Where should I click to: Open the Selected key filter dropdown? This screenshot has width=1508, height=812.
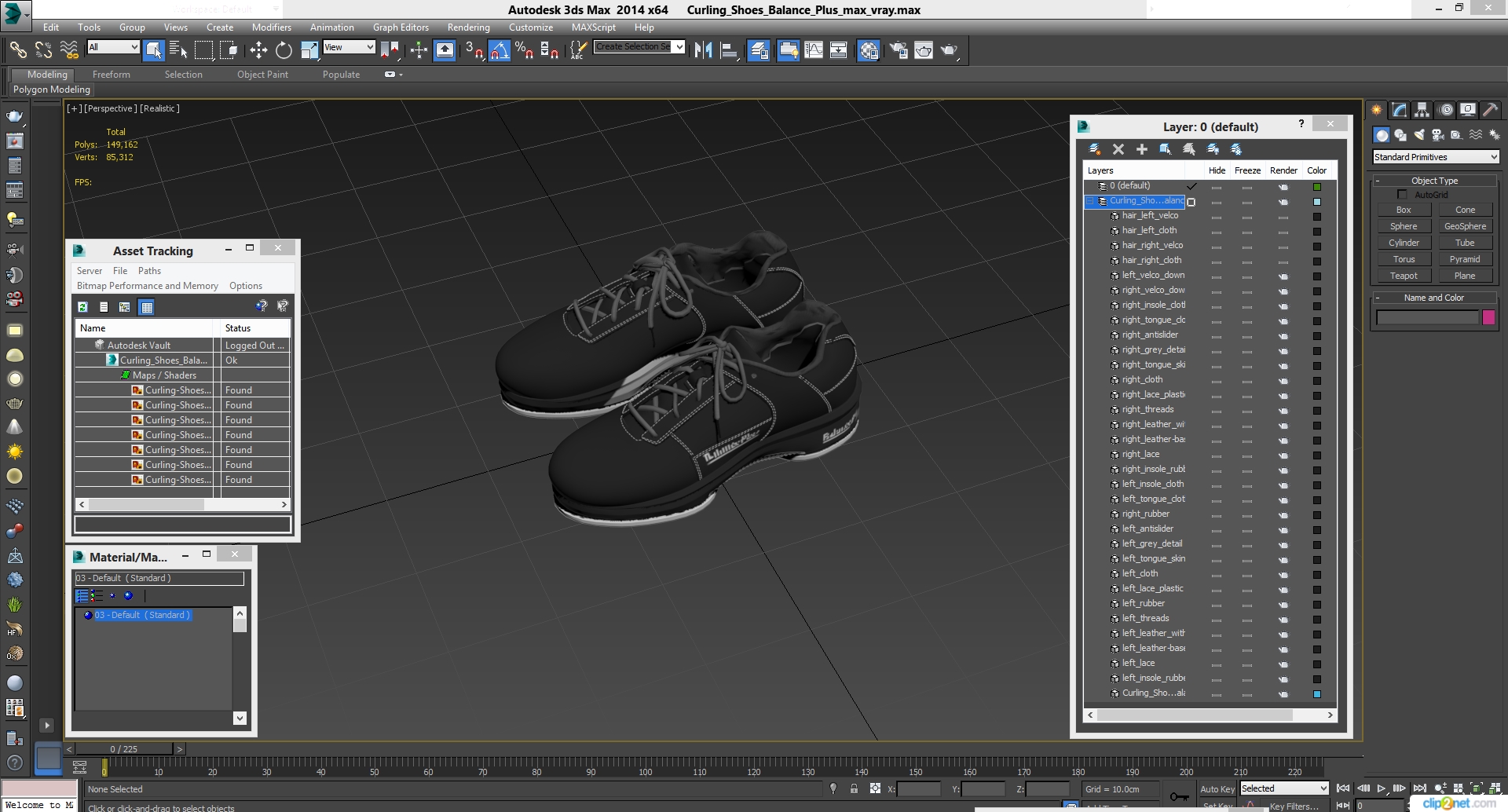click(1284, 788)
